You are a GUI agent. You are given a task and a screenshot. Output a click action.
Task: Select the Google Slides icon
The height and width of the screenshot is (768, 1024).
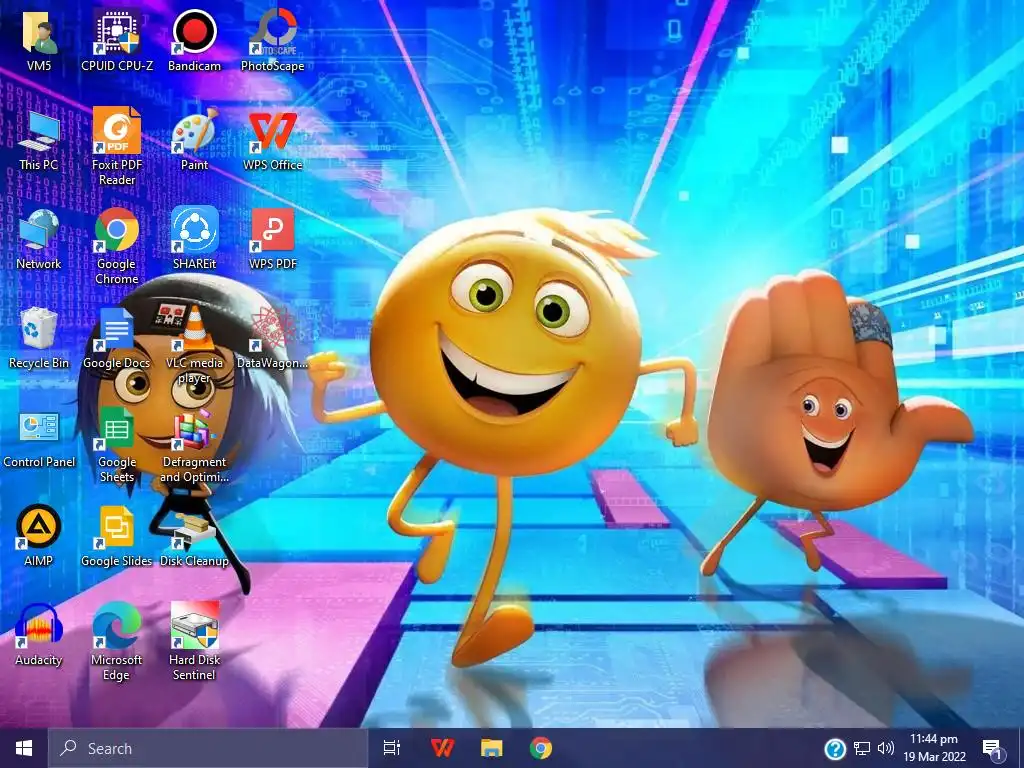(117, 536)
